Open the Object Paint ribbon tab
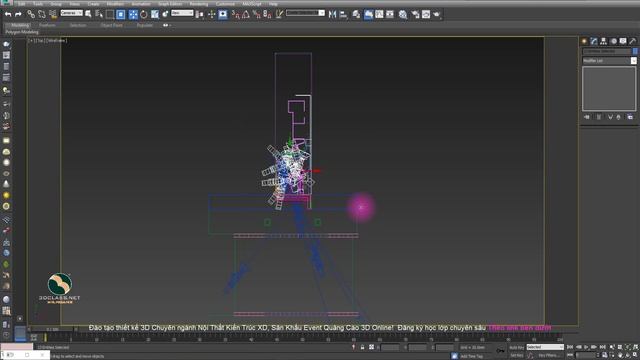 click(111, 25)
